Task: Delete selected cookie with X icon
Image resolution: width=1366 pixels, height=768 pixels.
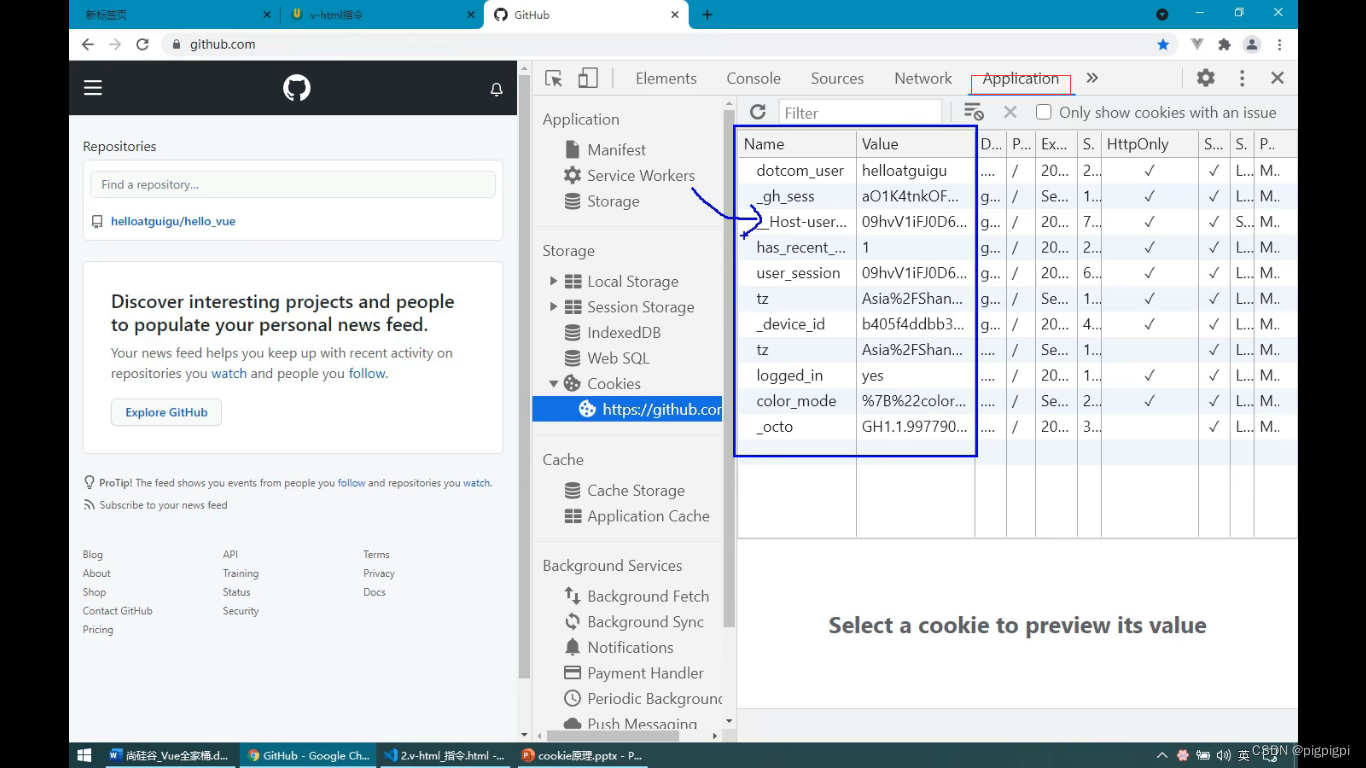Action: pyautogui.click(x=1010, y=112)
